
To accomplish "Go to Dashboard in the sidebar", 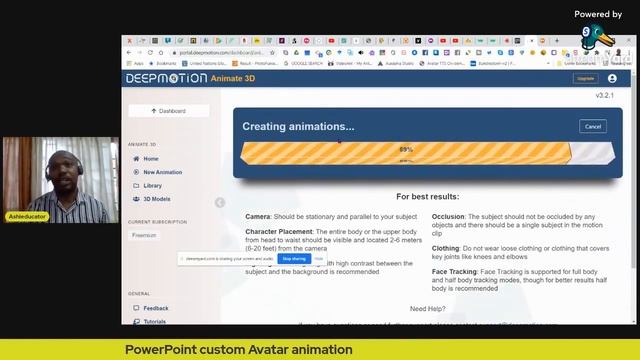I will coord(169,111).
